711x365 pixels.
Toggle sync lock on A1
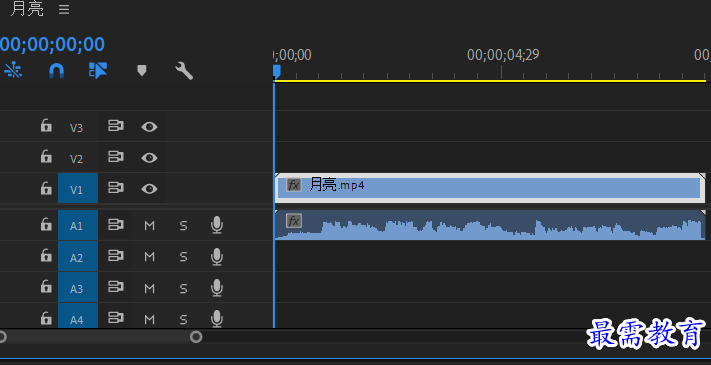click(116, 224)
